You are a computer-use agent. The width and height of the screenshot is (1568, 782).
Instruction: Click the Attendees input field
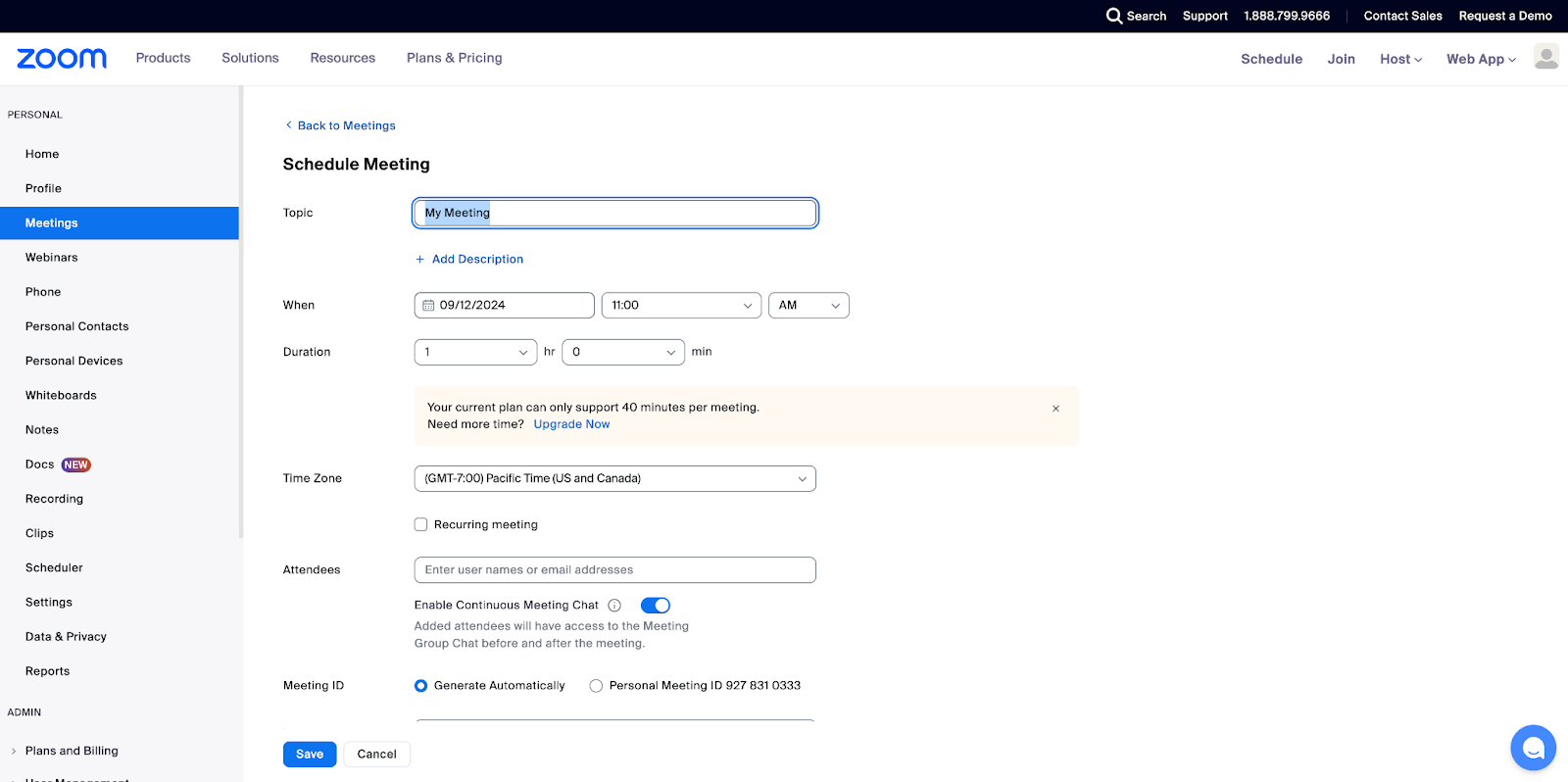(615, 570)
